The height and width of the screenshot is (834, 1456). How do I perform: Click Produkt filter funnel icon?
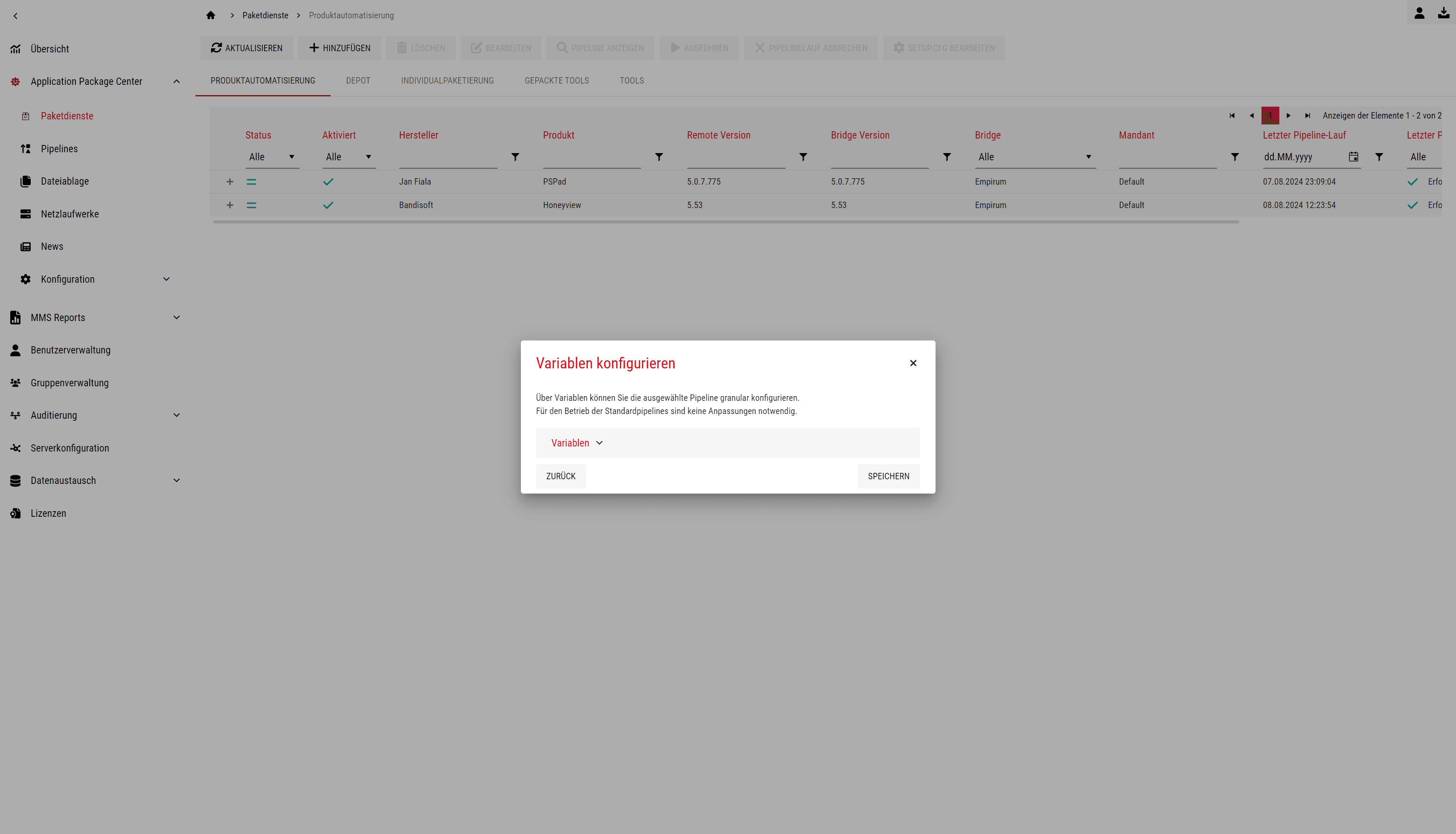[x=659, y=157]
